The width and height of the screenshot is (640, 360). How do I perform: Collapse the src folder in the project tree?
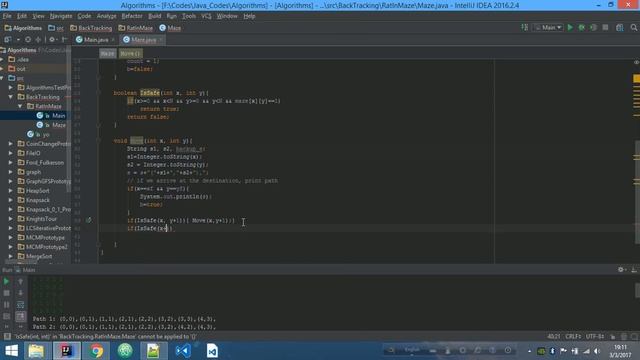[3, 78]
